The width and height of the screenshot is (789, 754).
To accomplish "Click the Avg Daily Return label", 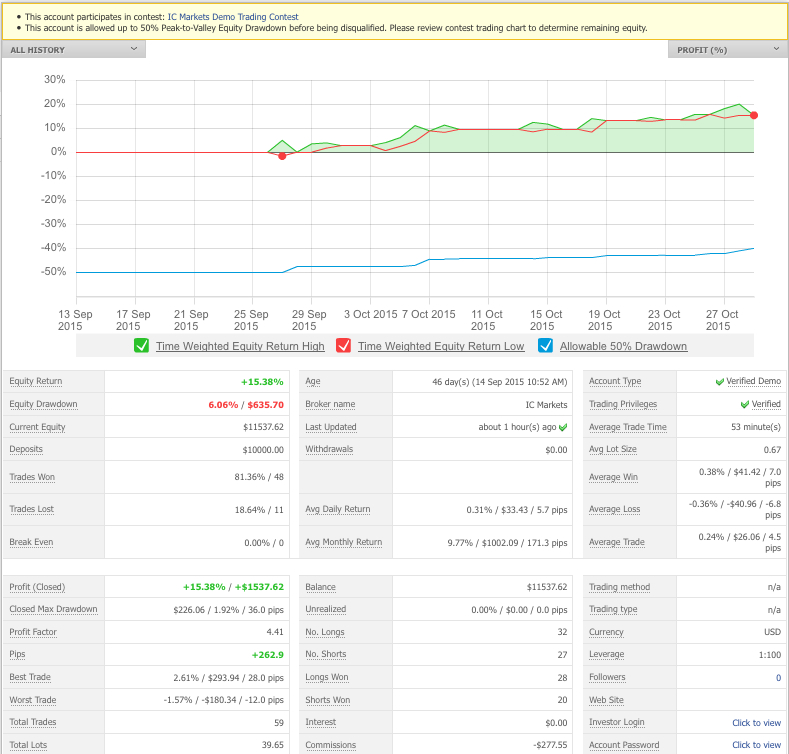I will tap(338, 509).
